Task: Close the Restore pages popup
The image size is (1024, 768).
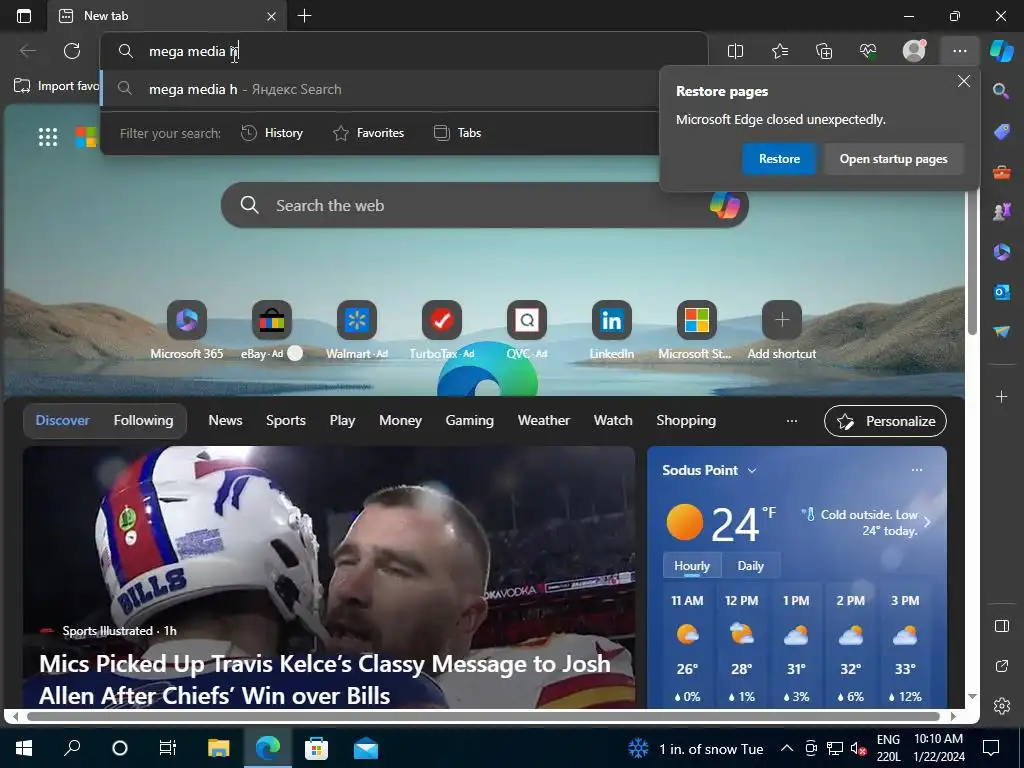Action: point(963,82)
